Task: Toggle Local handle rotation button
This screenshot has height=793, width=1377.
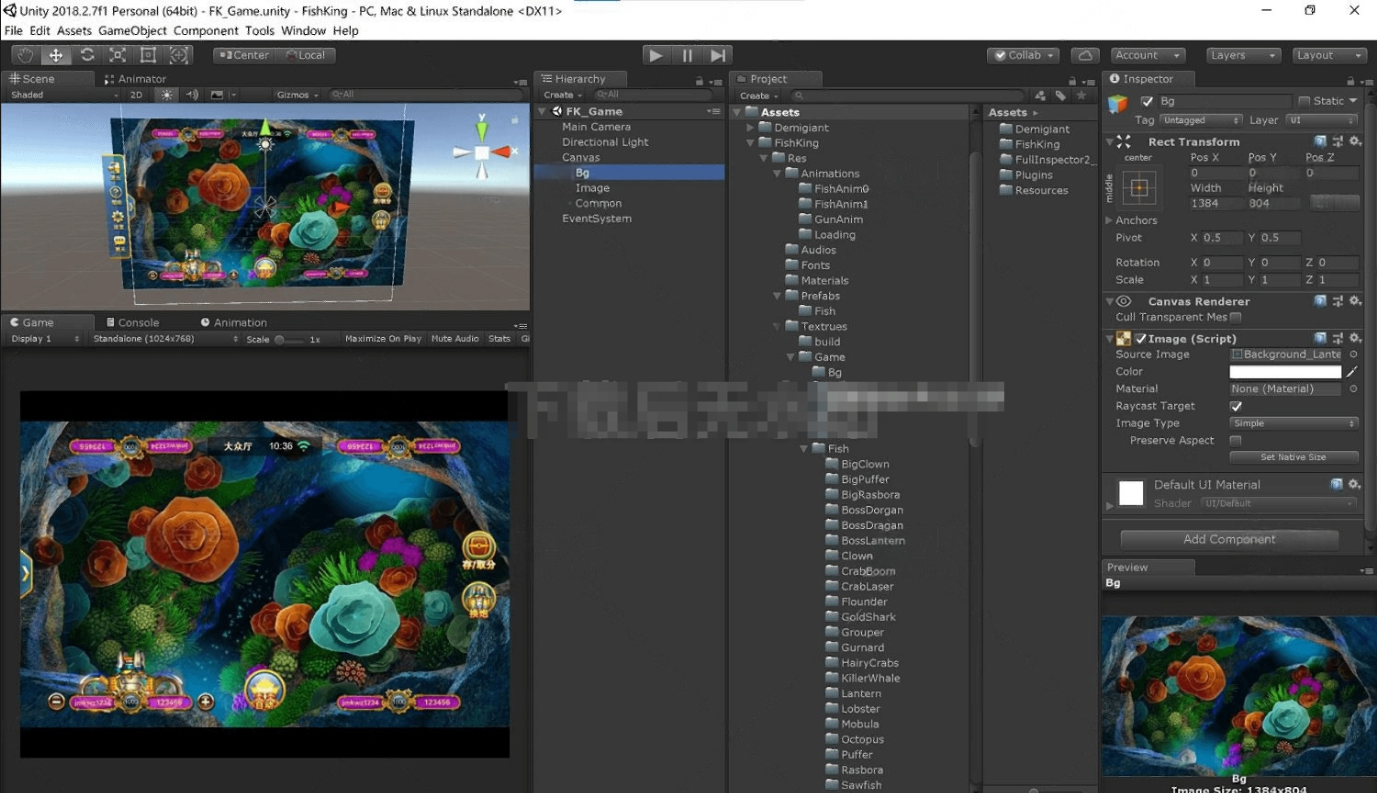Action: (305, 55)
